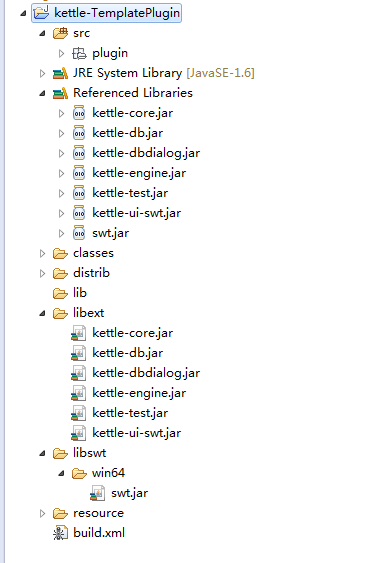Select the classes folder label
This screenshot has height=563, width=385.
(93, 253)
